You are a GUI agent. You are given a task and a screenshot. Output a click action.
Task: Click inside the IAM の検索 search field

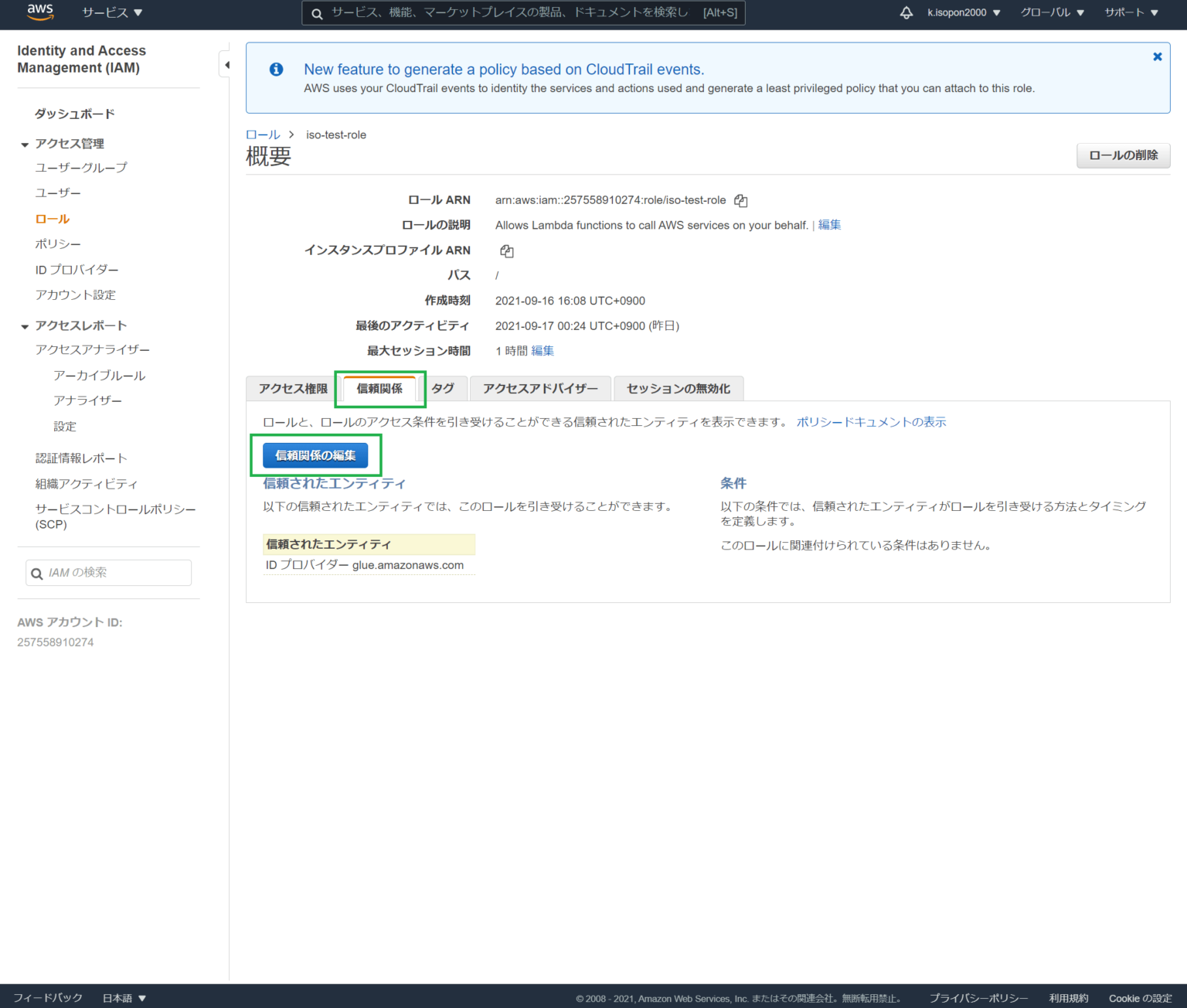pos(108,573)
